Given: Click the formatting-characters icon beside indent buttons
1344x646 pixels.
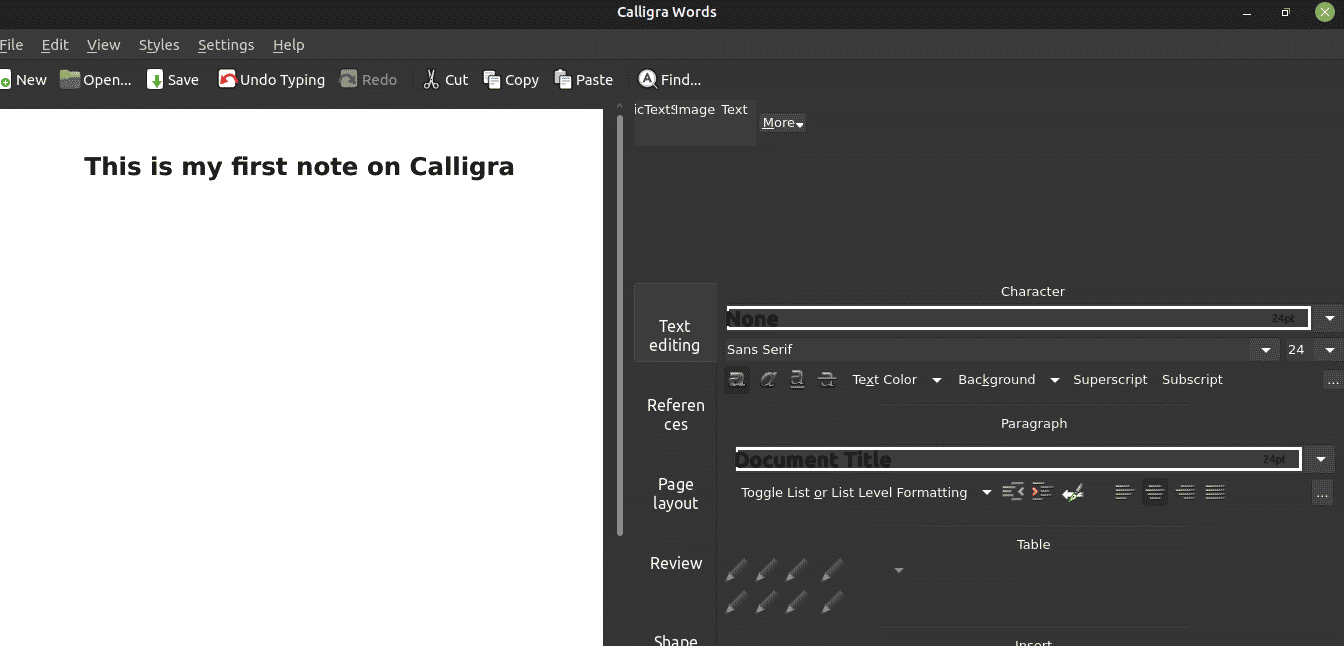Looking at the screenshot, I should point(1073,492).
